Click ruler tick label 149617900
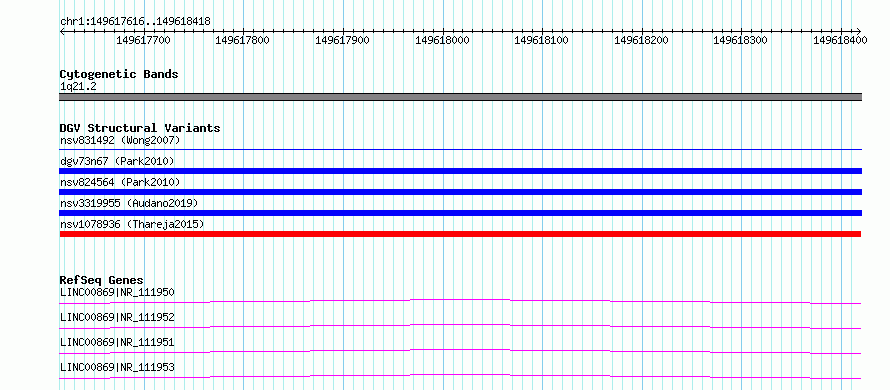Viewport: 890px width, 390px height. pos(342,40)
